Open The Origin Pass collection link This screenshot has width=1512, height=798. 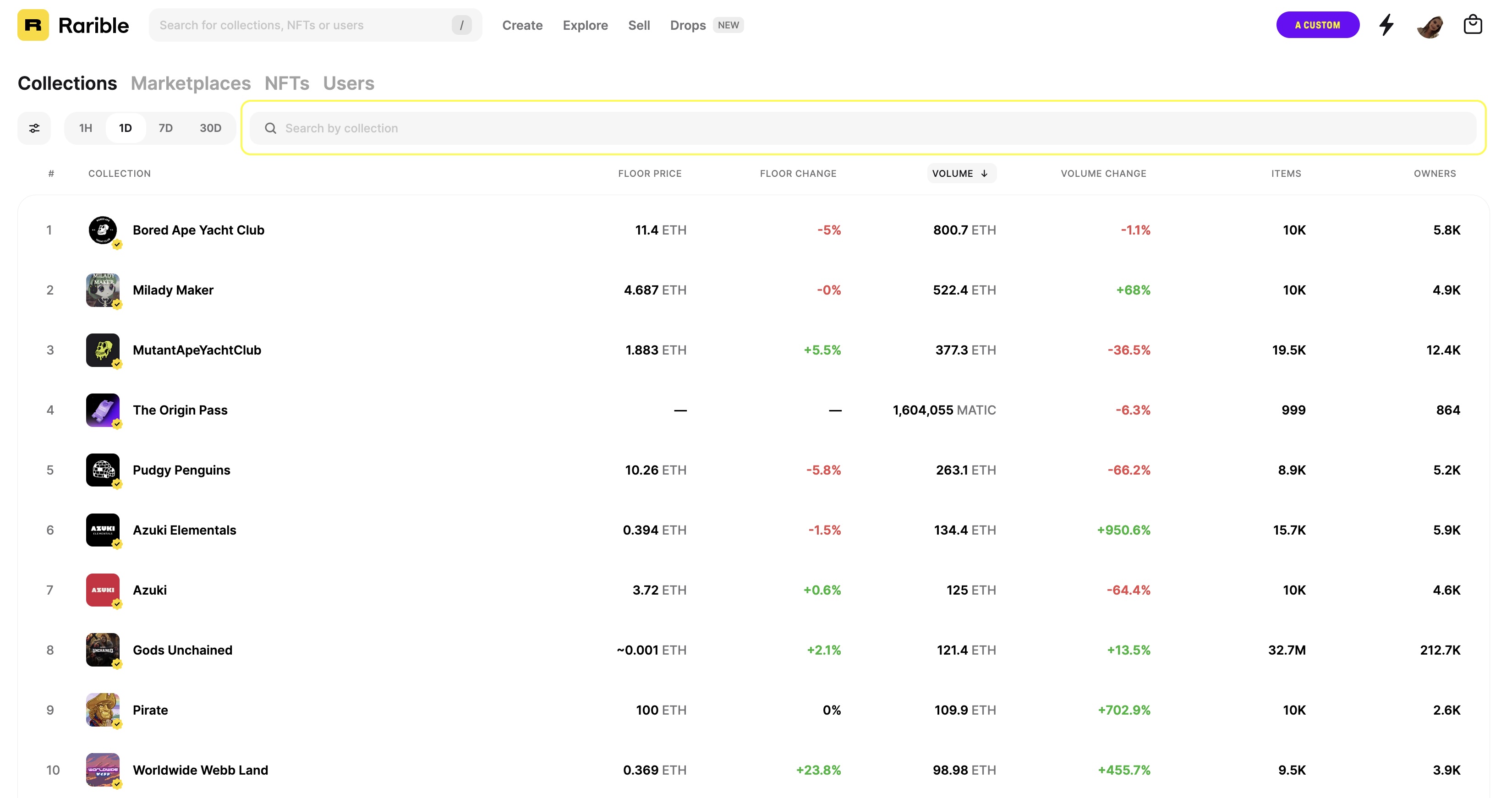pos(180,410)
